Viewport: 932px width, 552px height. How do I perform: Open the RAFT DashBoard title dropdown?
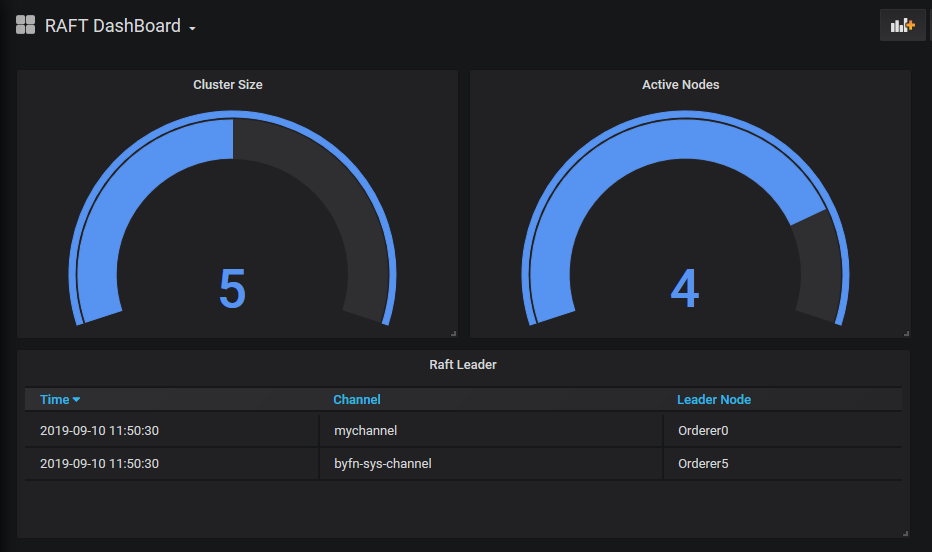(x=120, y=26)
